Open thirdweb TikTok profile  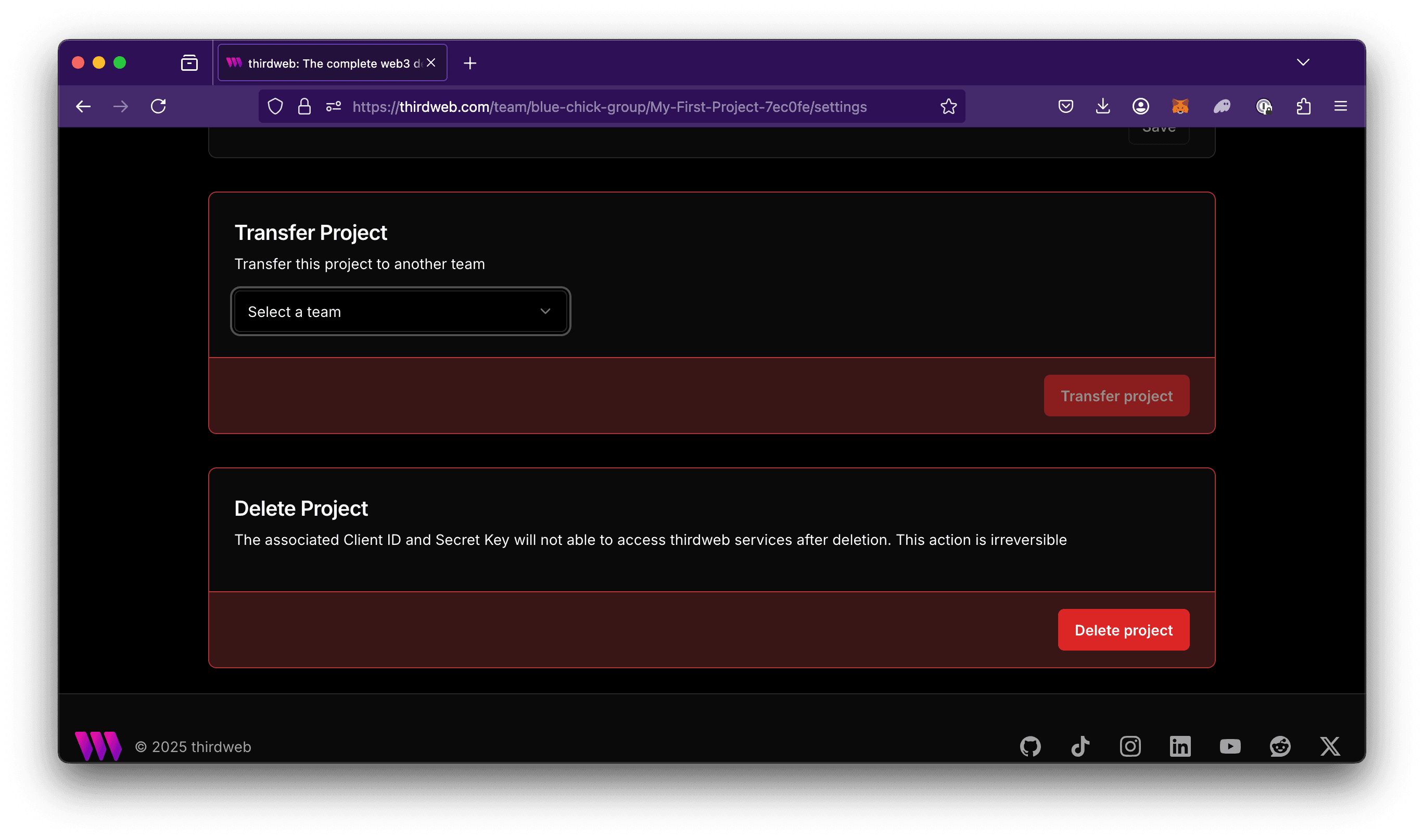tap(1081, 746)
